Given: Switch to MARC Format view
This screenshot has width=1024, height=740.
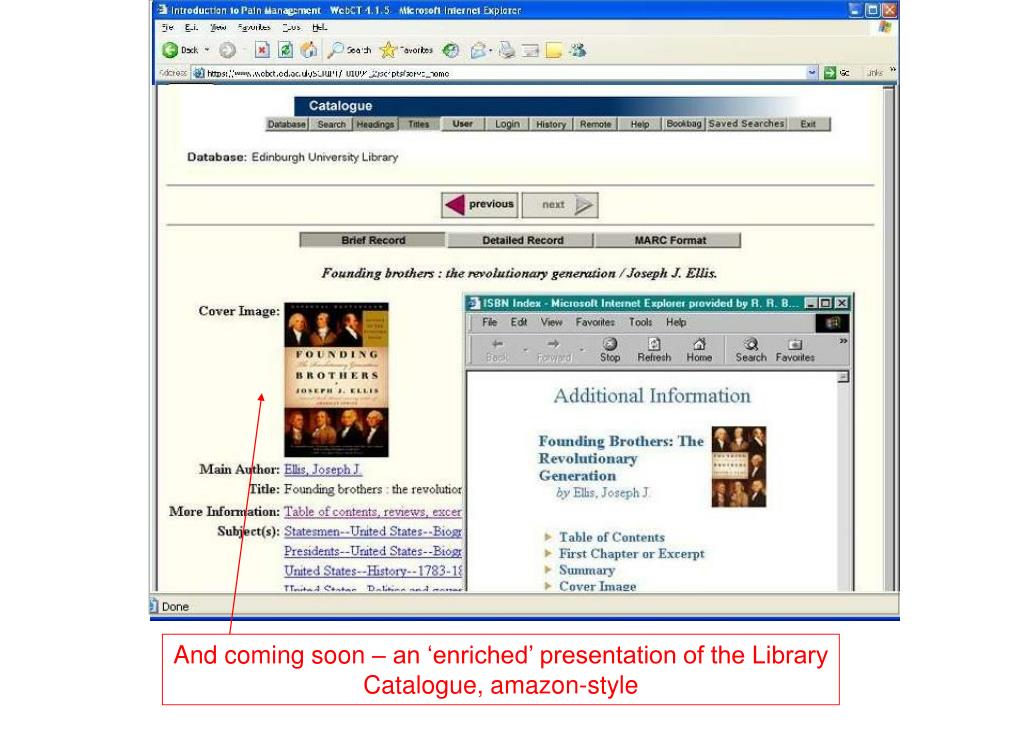Looking at the screenshot, I should point(668,240).
